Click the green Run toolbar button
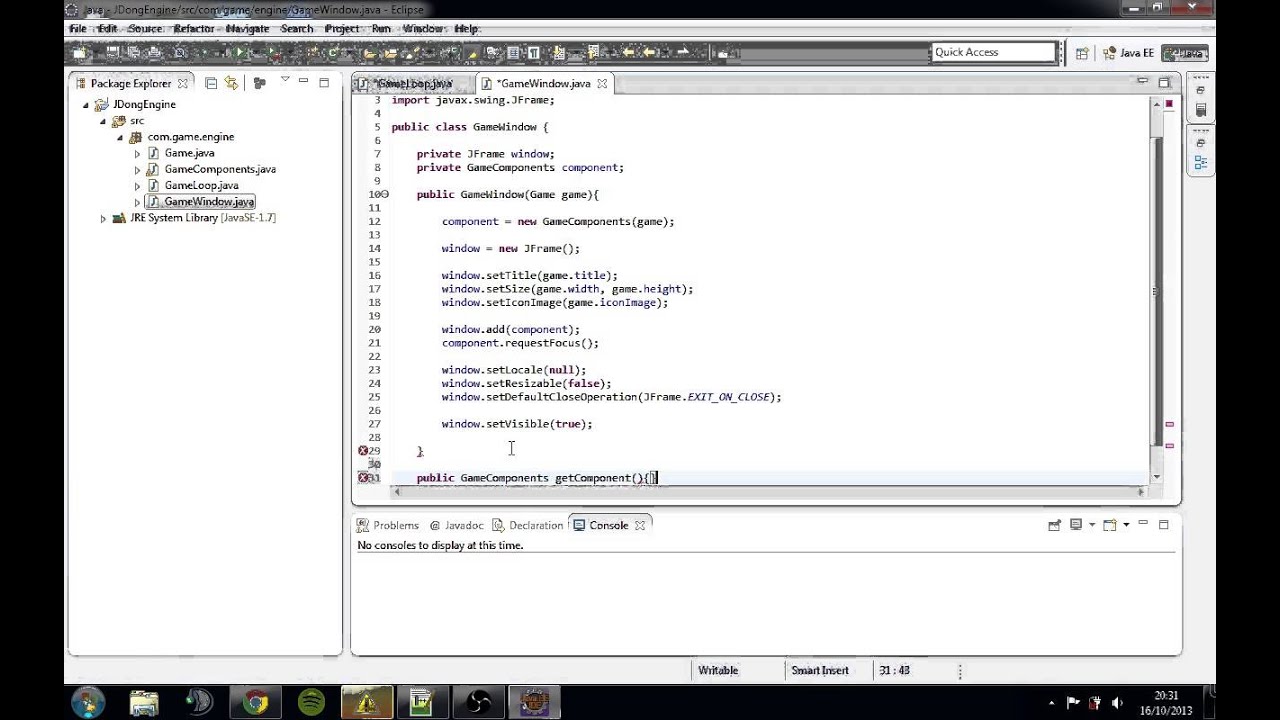The height and width of the screenshot is (720, 1280). [x=239, y=52]
